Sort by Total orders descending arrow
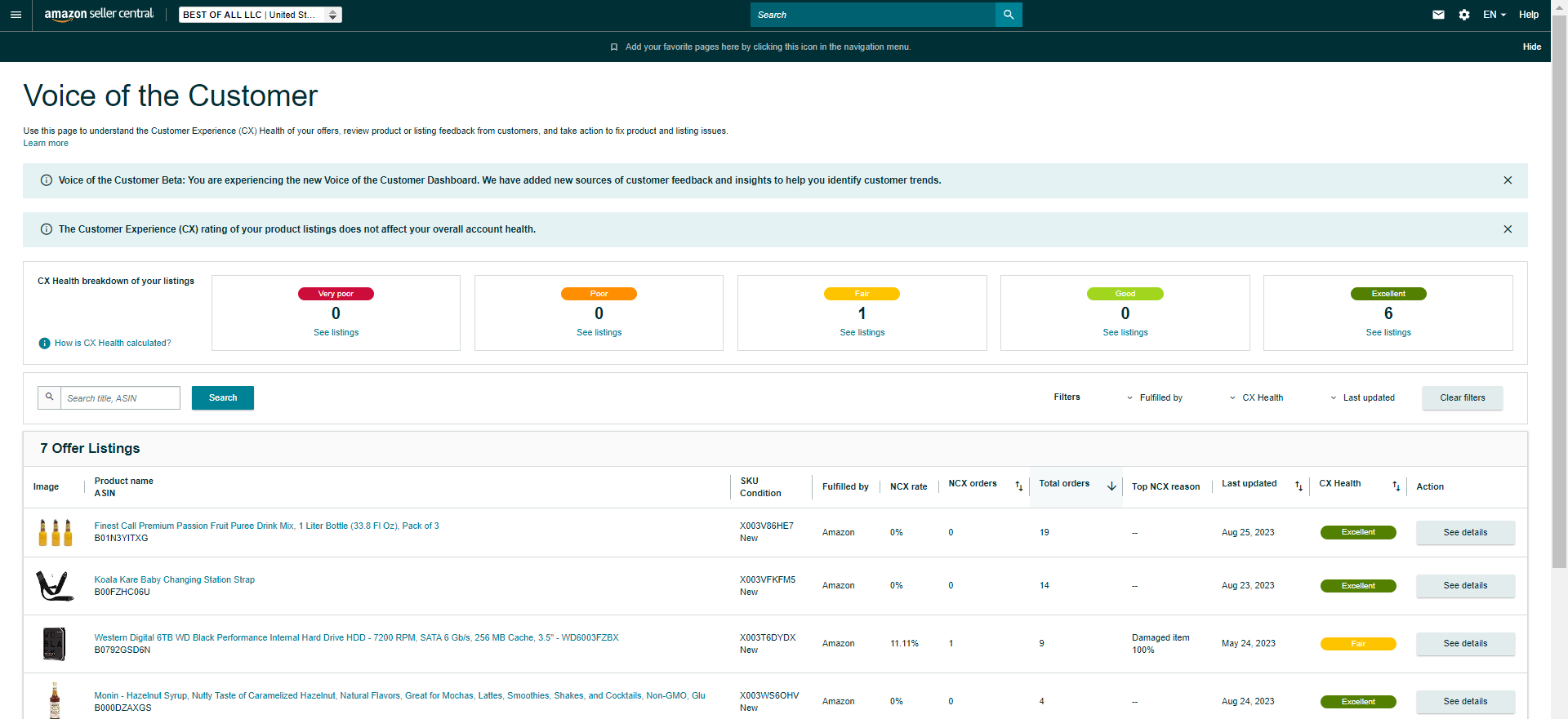This screenshot has height=719, width=1568. [x=1111, y=486]
